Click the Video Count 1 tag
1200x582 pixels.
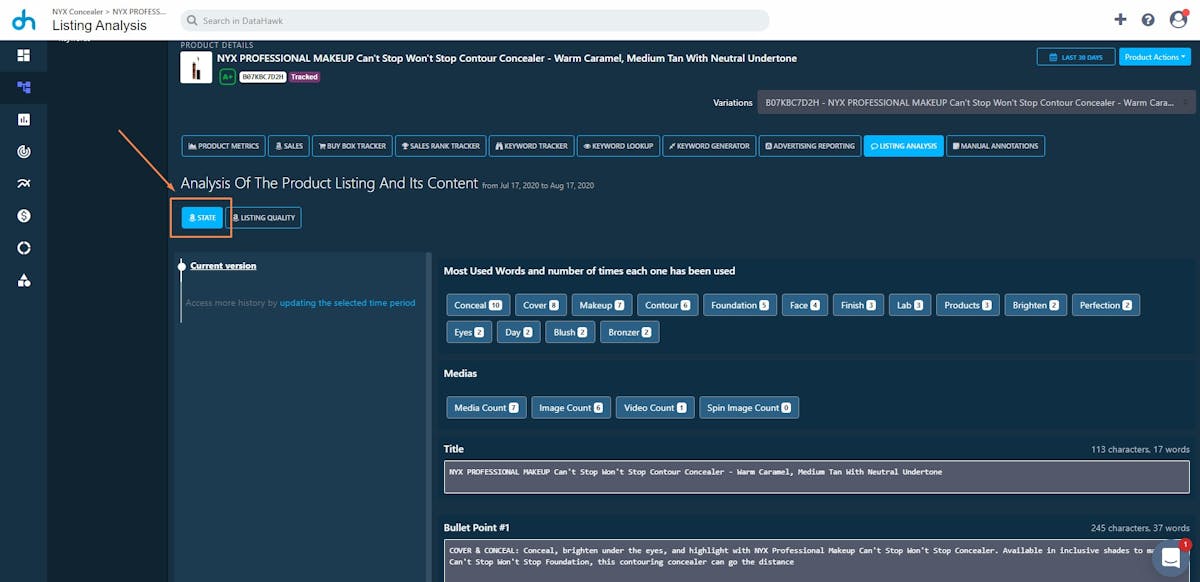(655, 407)
